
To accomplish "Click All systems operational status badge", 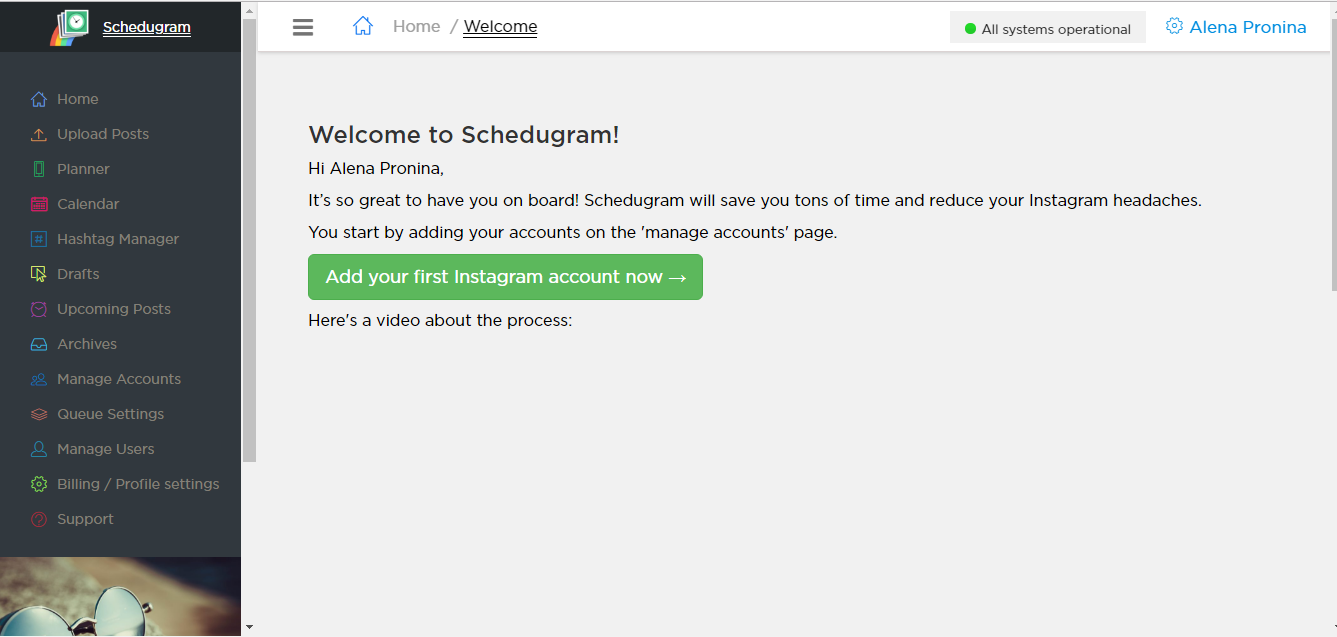I will pyautogui.click(x=1047, y=29).
